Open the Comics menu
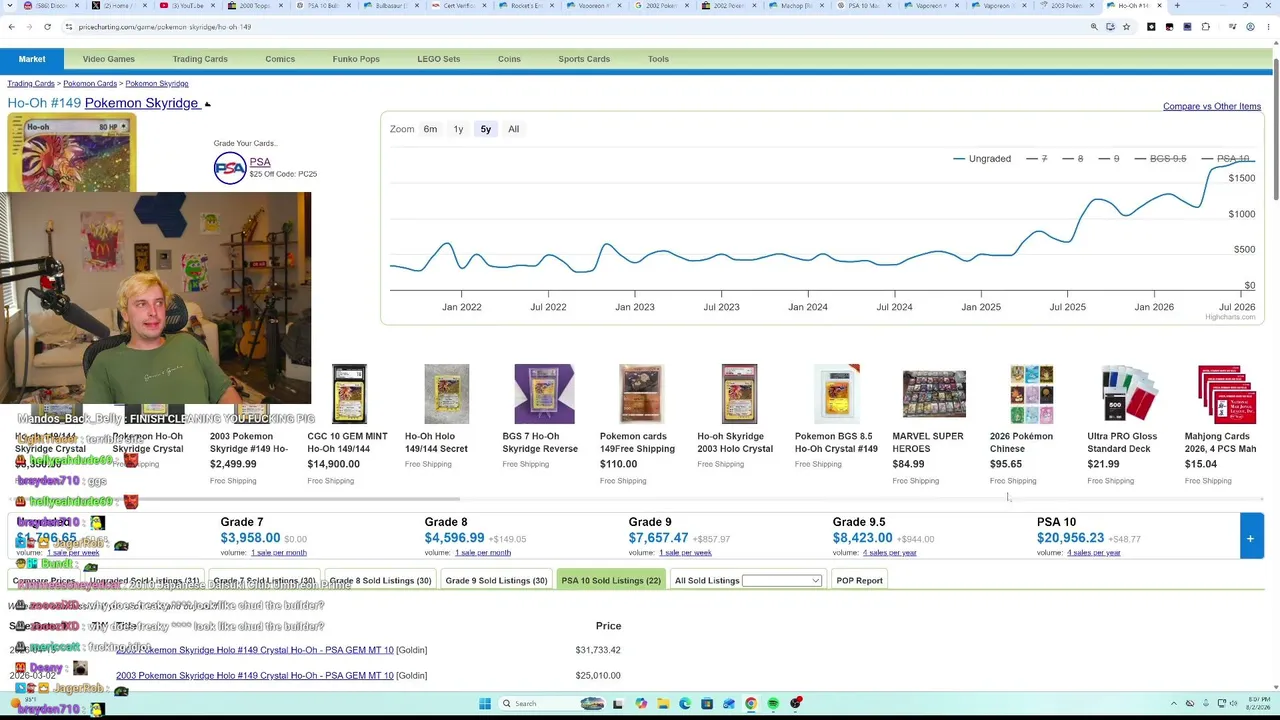 pyautogui.click(x=280, y=59)
